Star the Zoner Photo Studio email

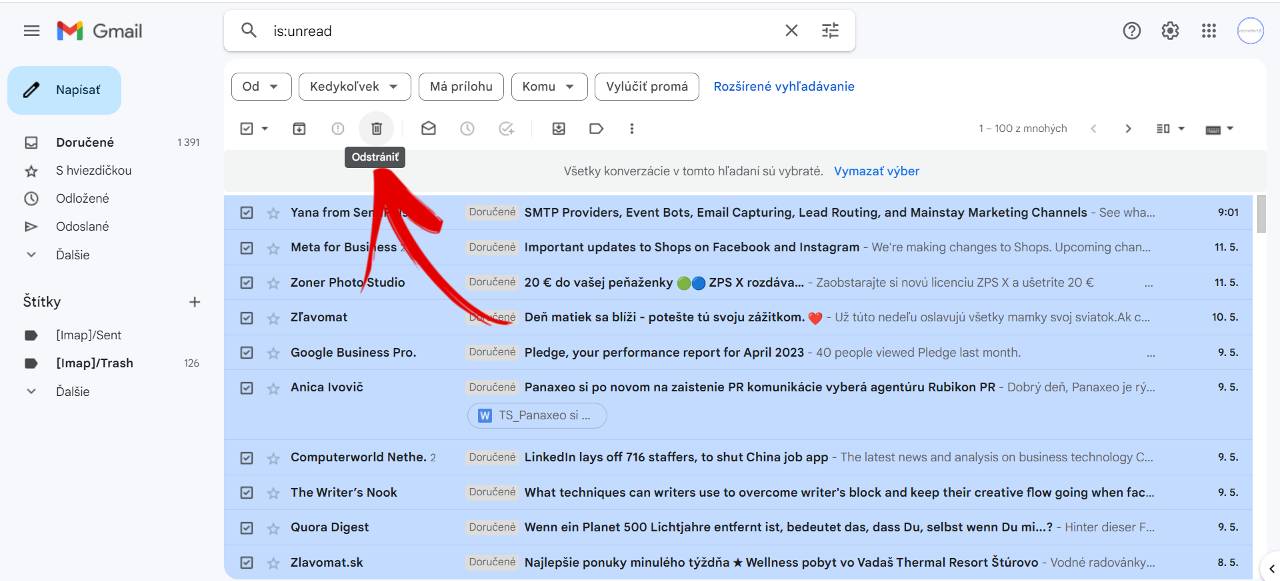tap(273, 283)
